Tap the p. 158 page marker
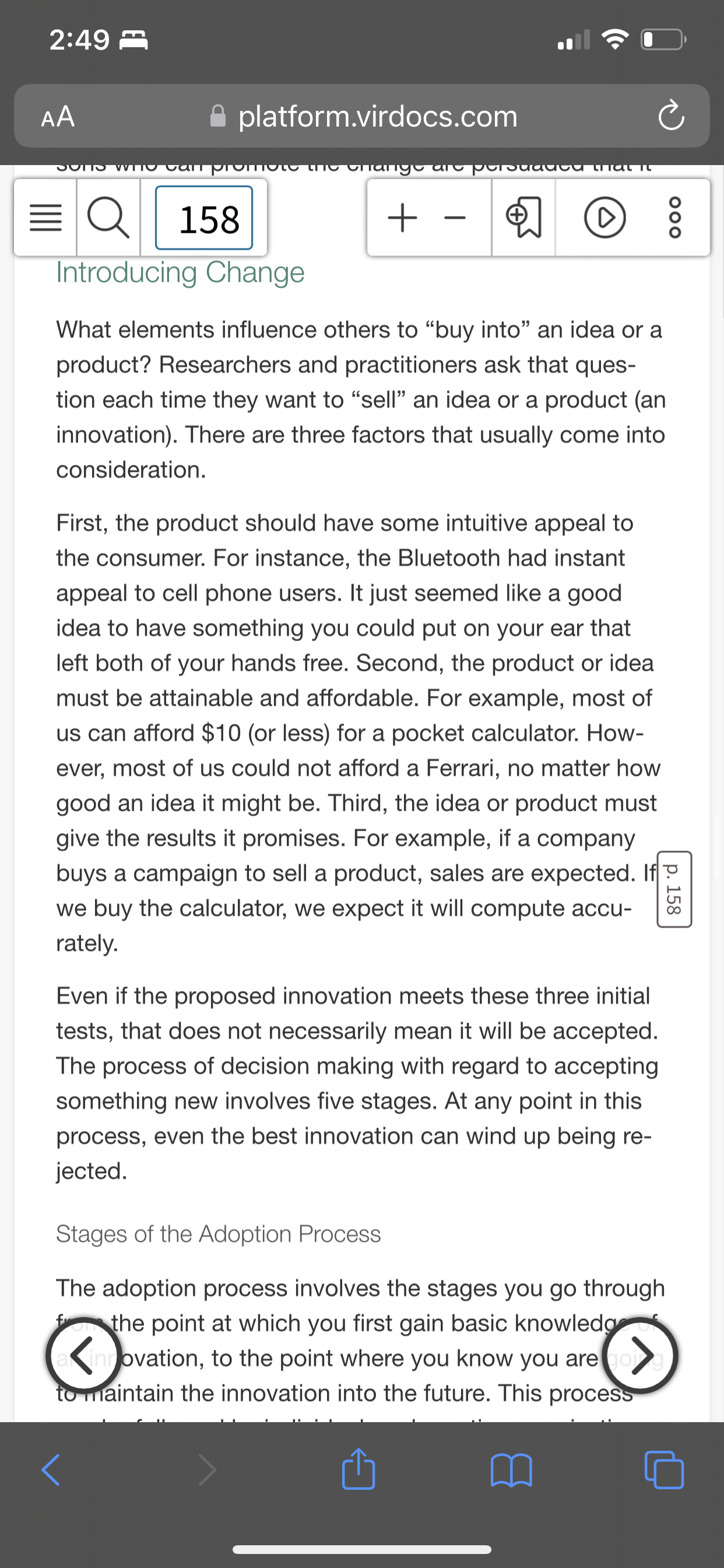724x1568 pixels. (x=673, y=888)
